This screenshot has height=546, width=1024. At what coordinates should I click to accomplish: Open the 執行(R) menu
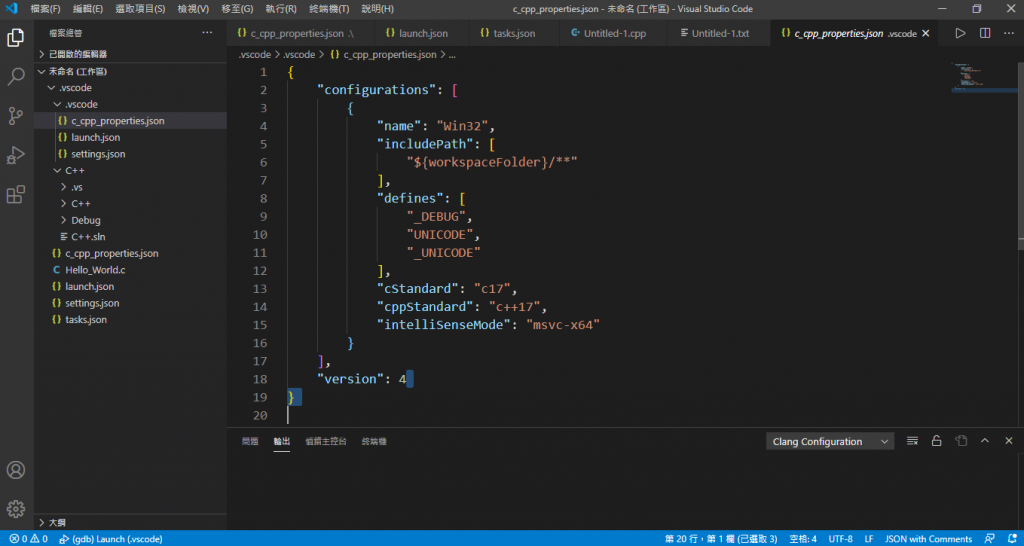281,9
